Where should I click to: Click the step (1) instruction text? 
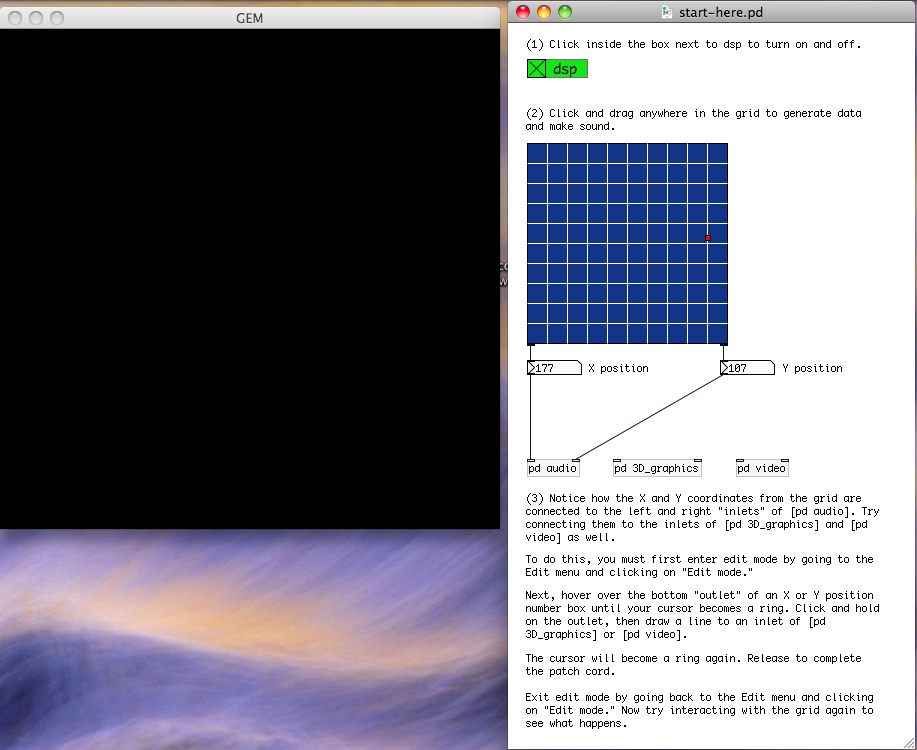pyautogui.click(x=693, y=44)
